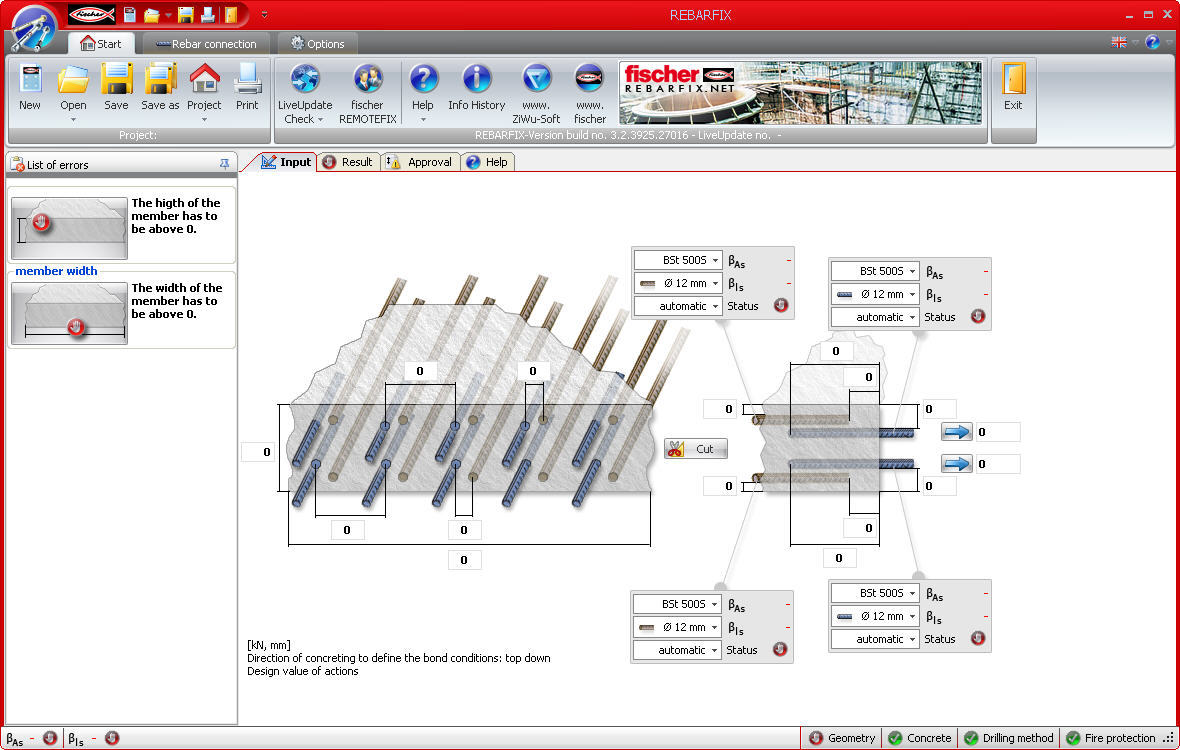1180x750 pixels.
Task: Click the upper load value input field
Action: pyautogui.click(x=998, y=432)
